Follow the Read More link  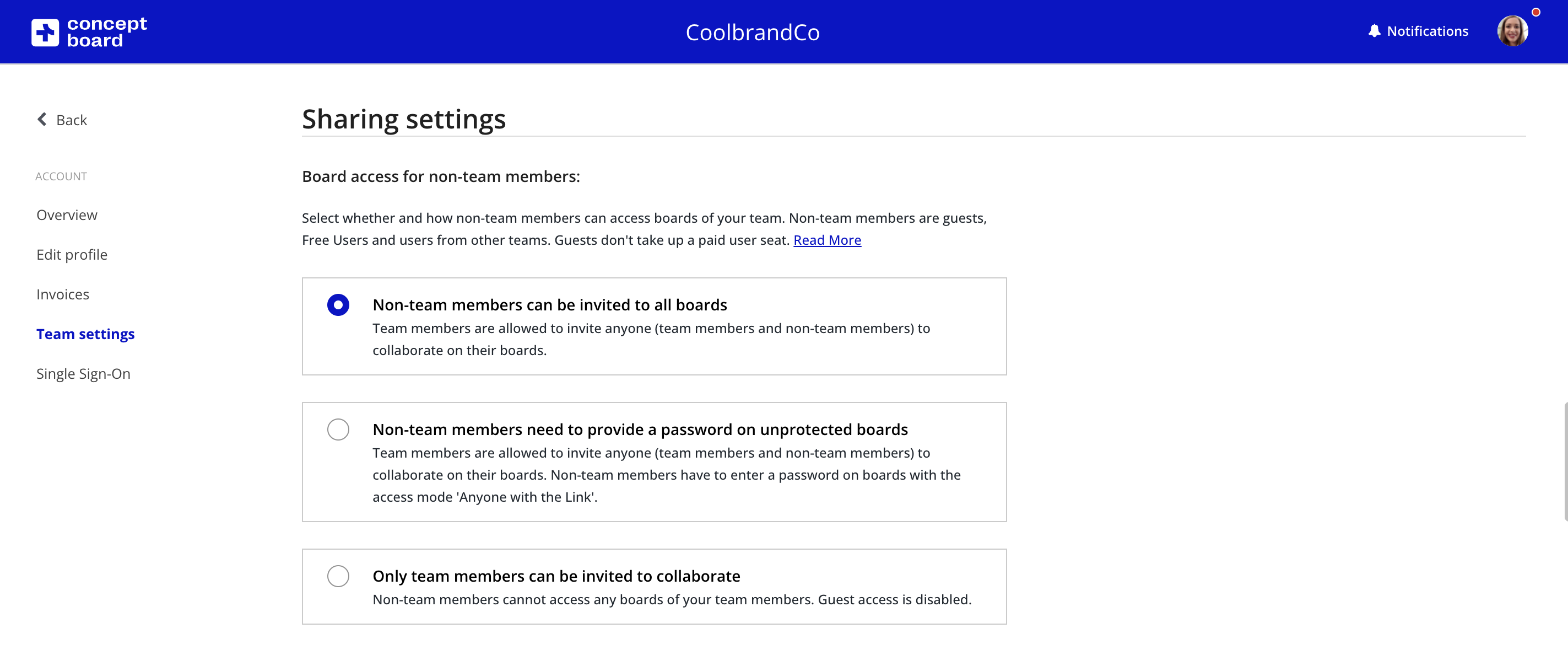(x=826, y=240)
